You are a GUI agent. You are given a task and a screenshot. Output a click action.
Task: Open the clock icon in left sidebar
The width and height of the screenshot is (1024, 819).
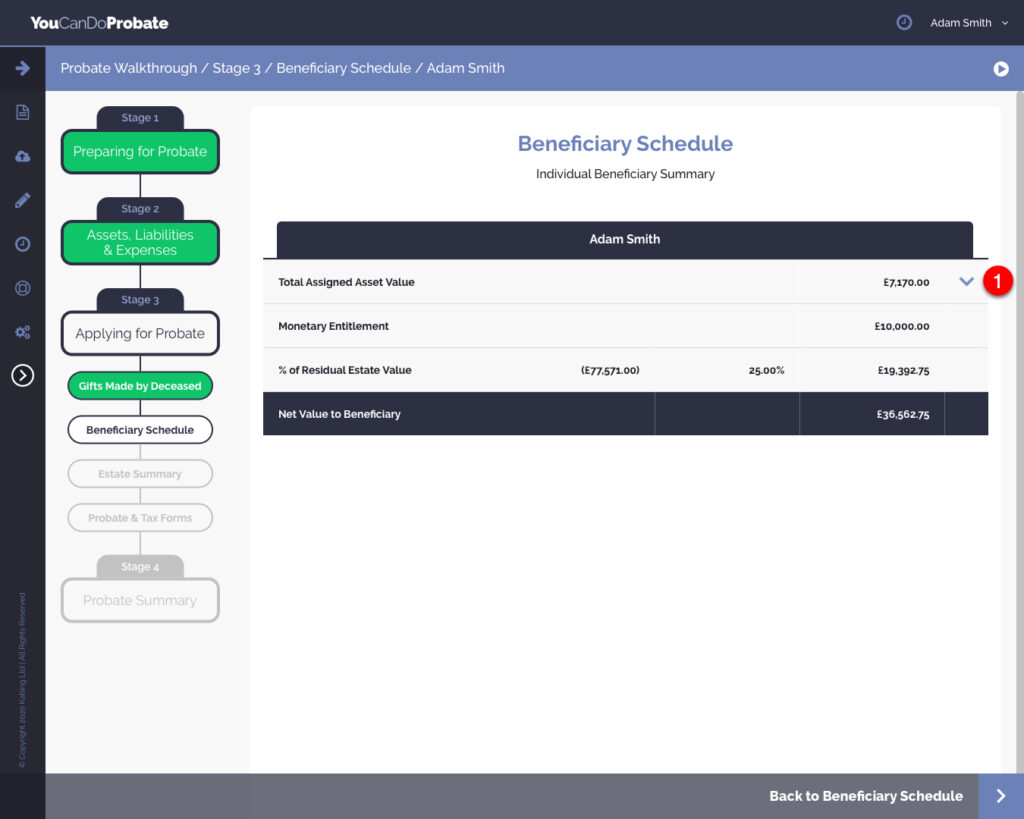pyautogui.click(x=22, y=244)
